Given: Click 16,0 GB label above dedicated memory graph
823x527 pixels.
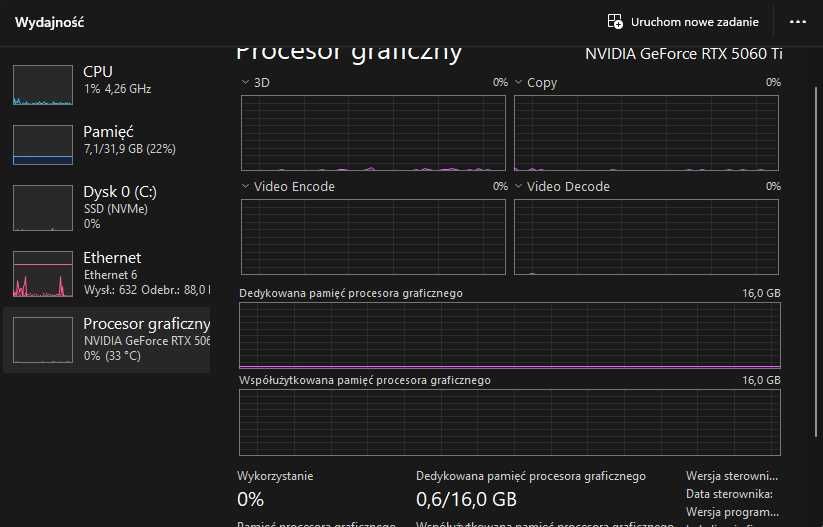Looking at the screenshot, I should 761,293.
